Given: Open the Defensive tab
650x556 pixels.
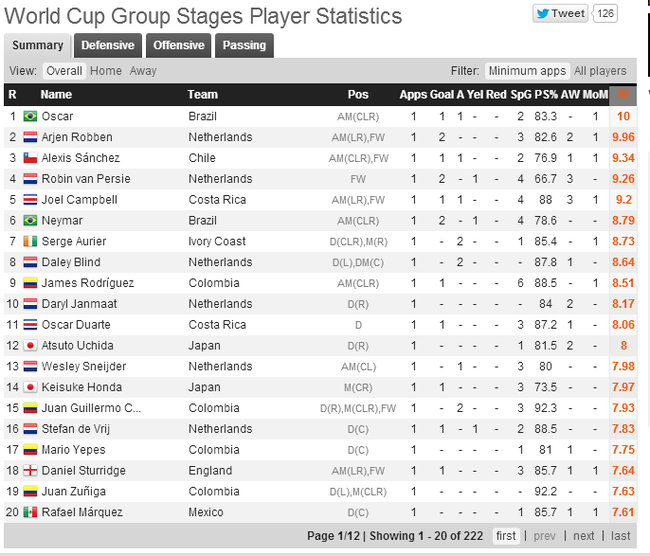Looking at the screenshot, I should [108, 46].
